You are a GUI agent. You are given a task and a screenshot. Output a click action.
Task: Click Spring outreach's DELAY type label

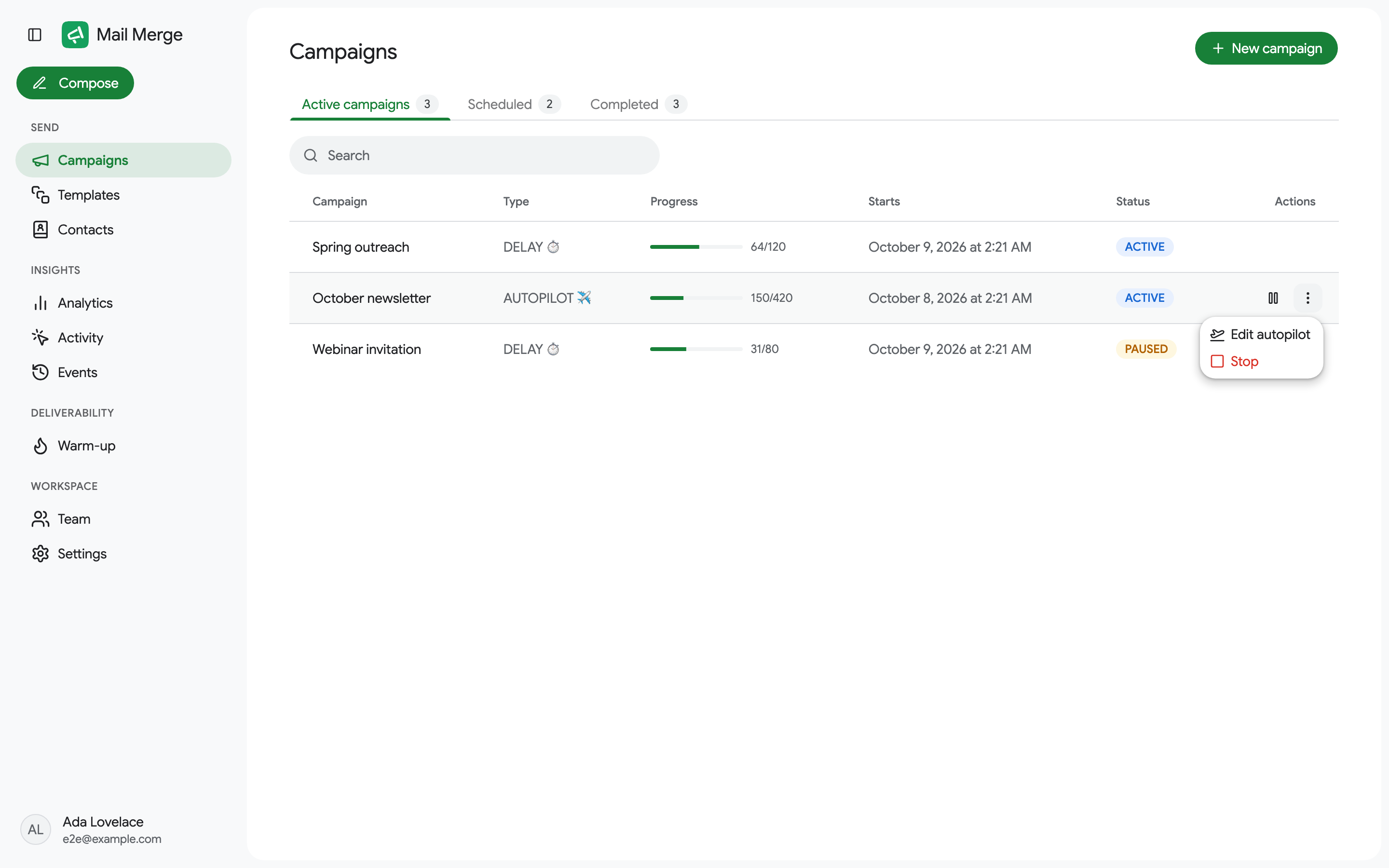(531, 247)
